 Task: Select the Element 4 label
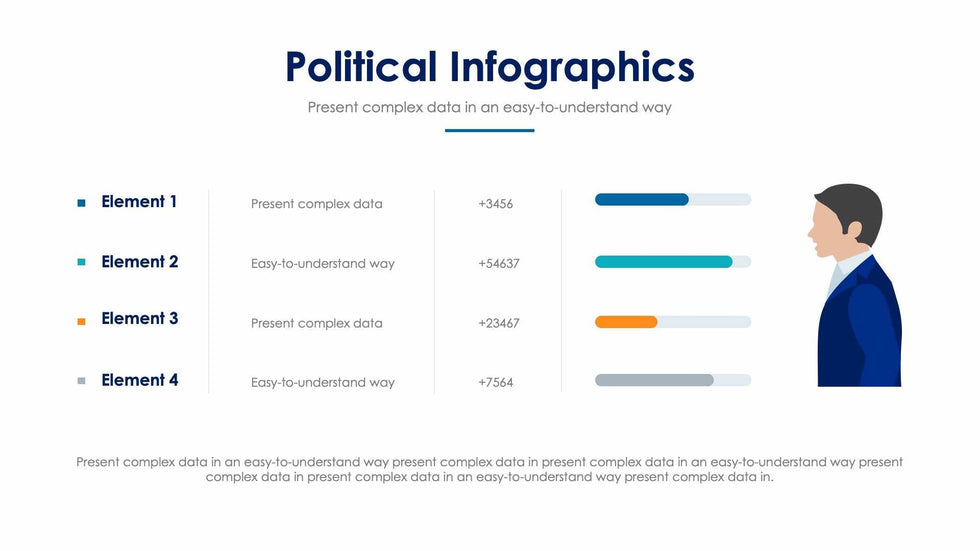(140, 380)
